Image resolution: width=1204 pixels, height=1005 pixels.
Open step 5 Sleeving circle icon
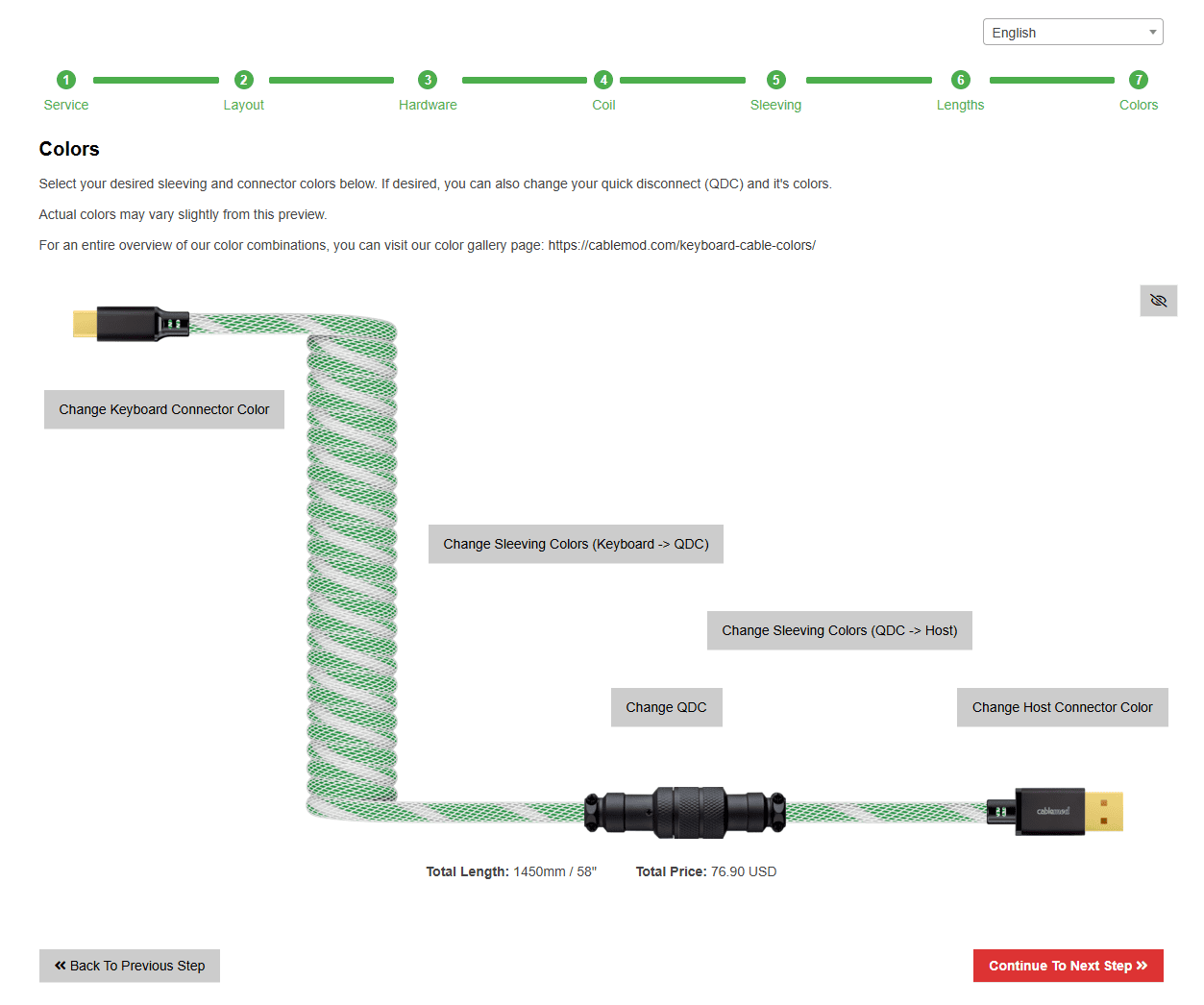tap(776, 80)
